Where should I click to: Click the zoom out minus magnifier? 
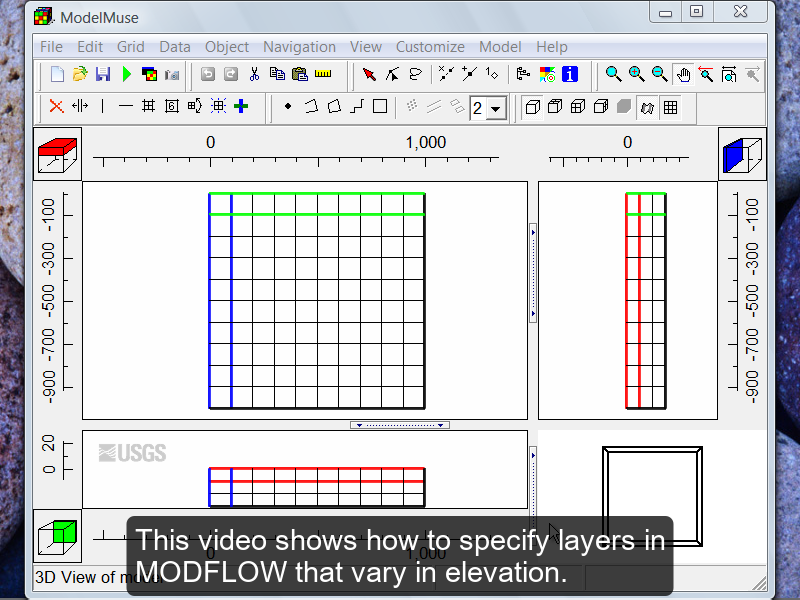(x=660, y=74)
